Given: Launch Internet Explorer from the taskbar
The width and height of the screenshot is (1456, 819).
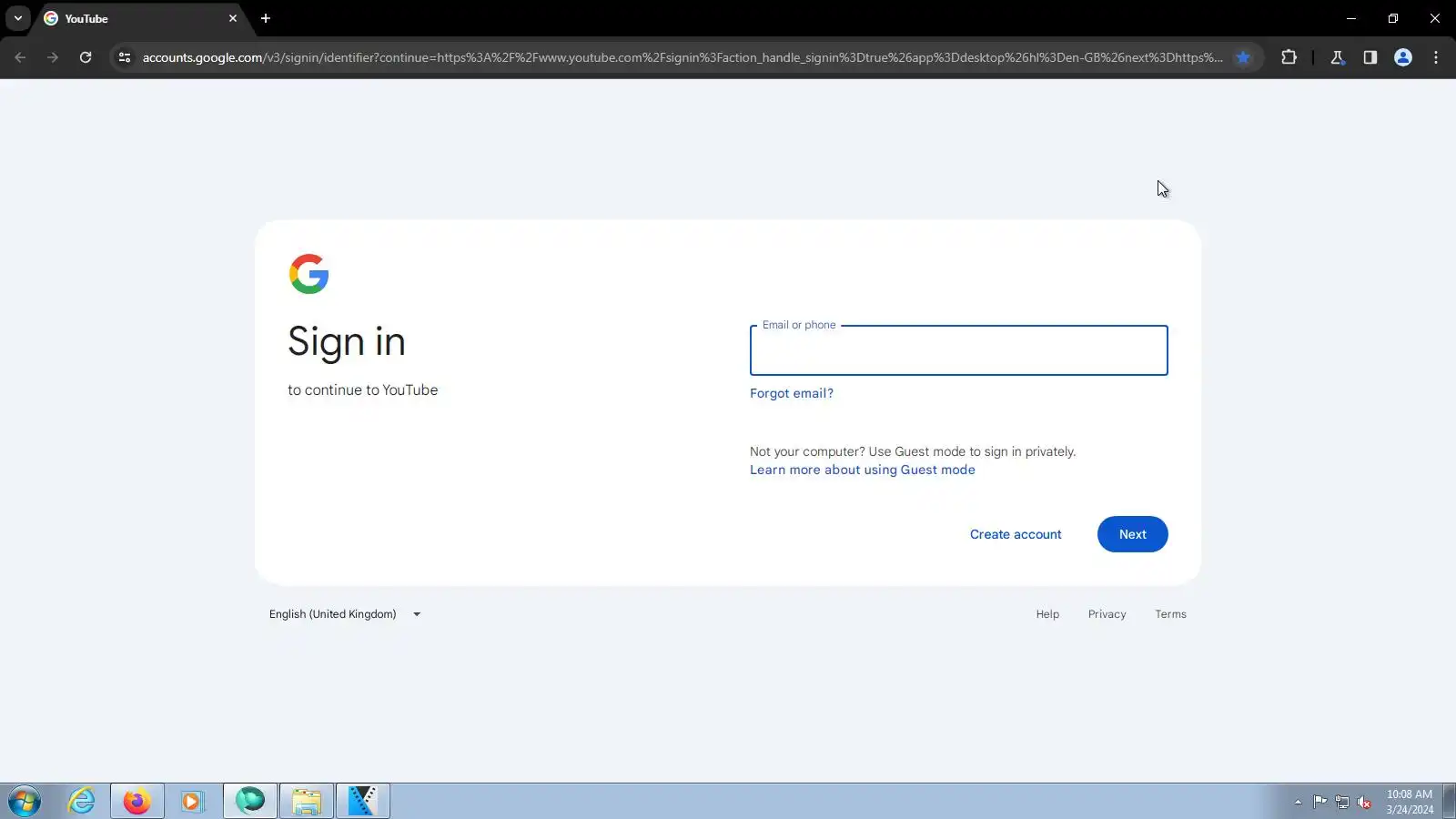Looking at the screenshot, I should (x=82, y=801).
